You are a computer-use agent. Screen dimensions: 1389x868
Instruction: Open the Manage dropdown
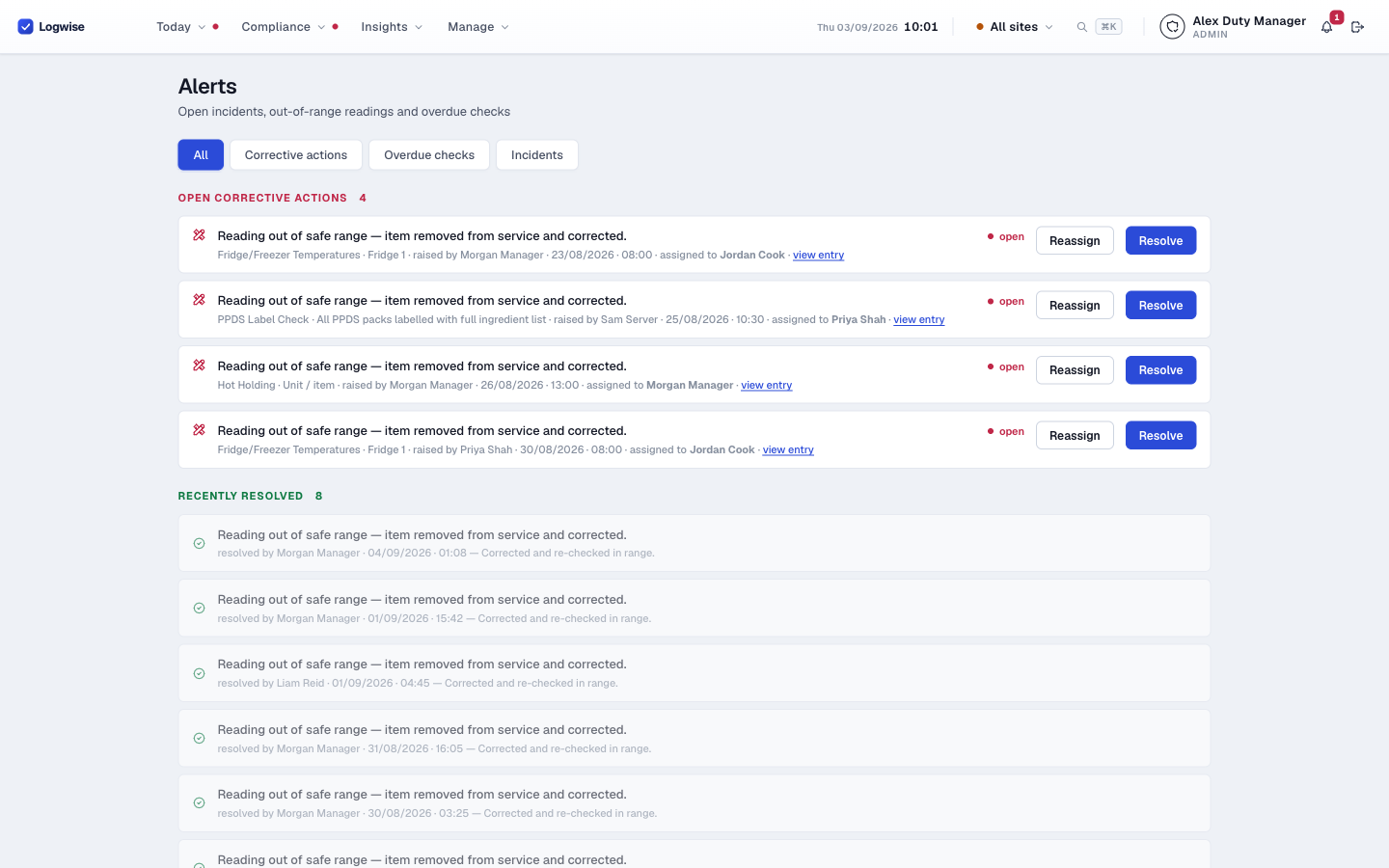point(477,27)
